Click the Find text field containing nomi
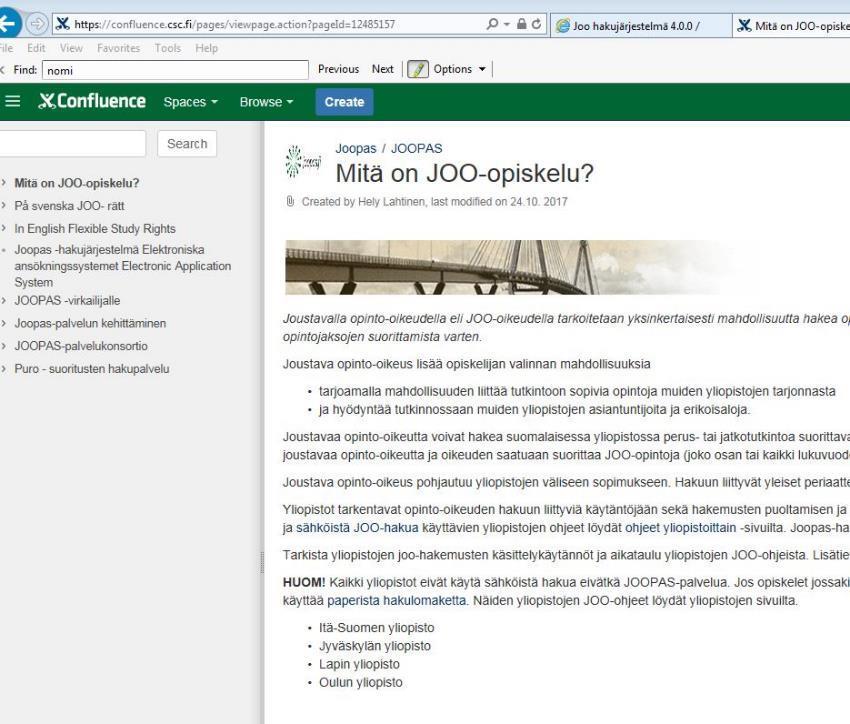 (x=175, y=70)
